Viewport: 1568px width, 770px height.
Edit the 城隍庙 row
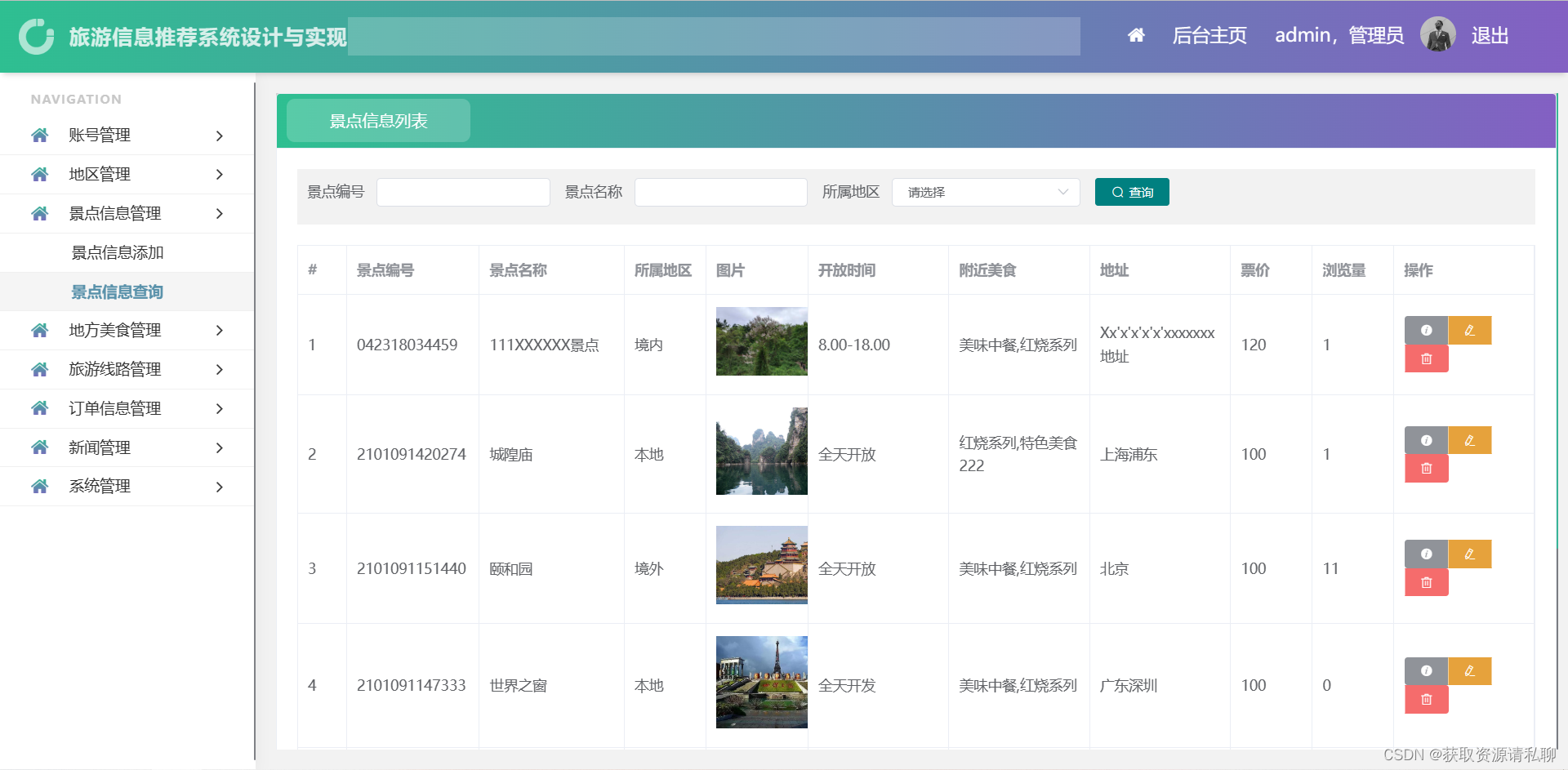1470,440
